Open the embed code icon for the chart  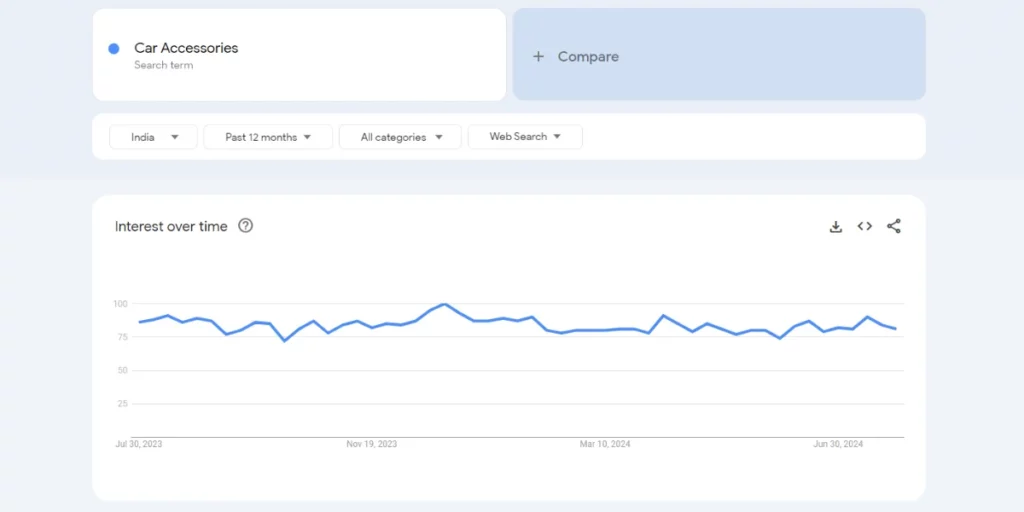[x=865, y=226]
